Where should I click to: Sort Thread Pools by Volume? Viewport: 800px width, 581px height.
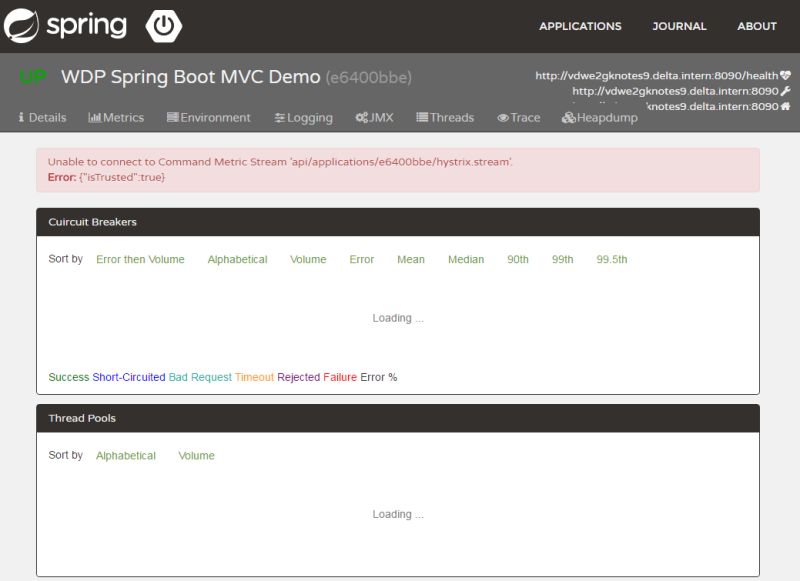coord(197,455)
